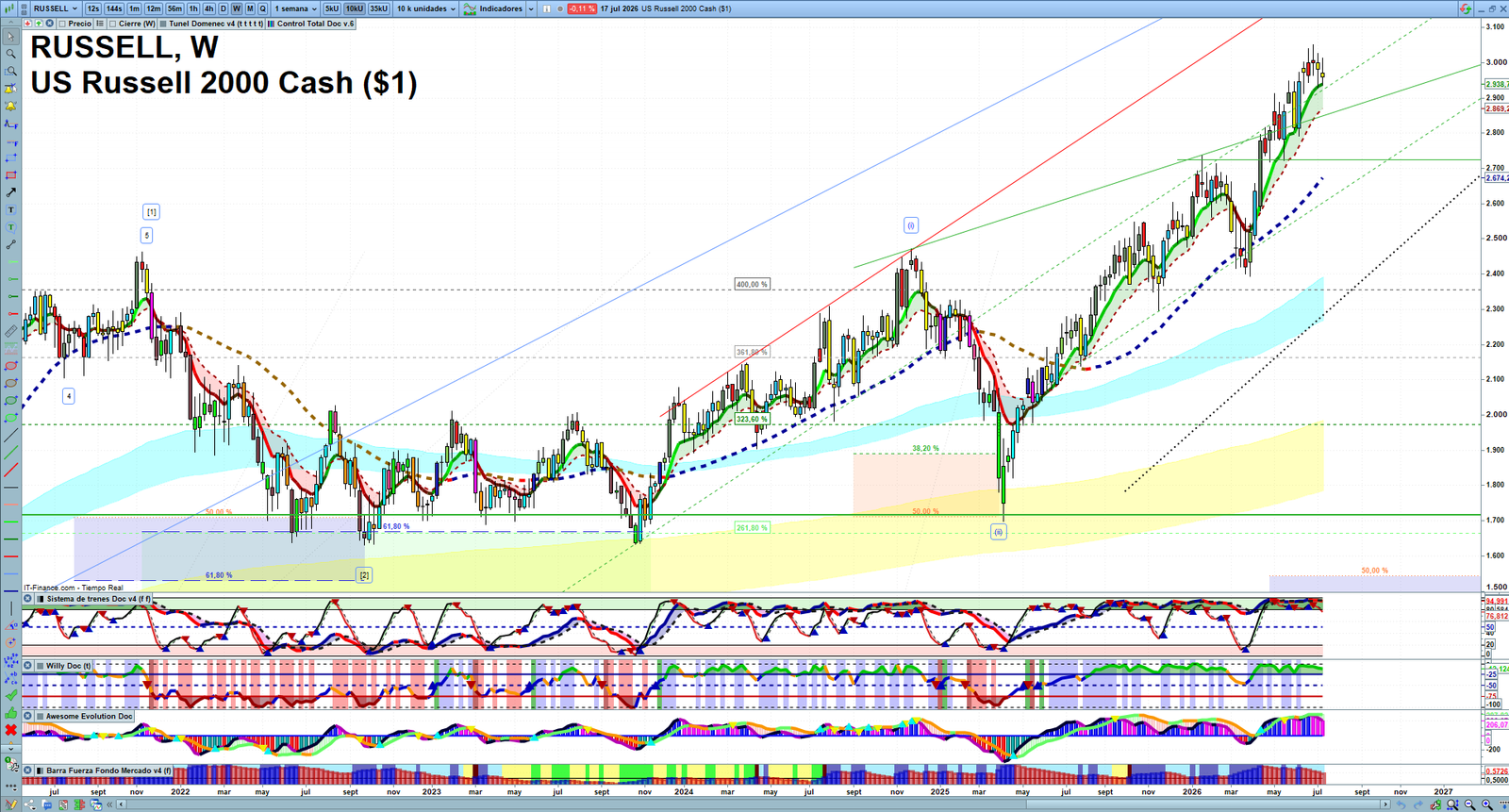Close the Barra Fuerza Fondo Mercado panel
This screenshot has height=812, width=1509.
coord(27,771)
